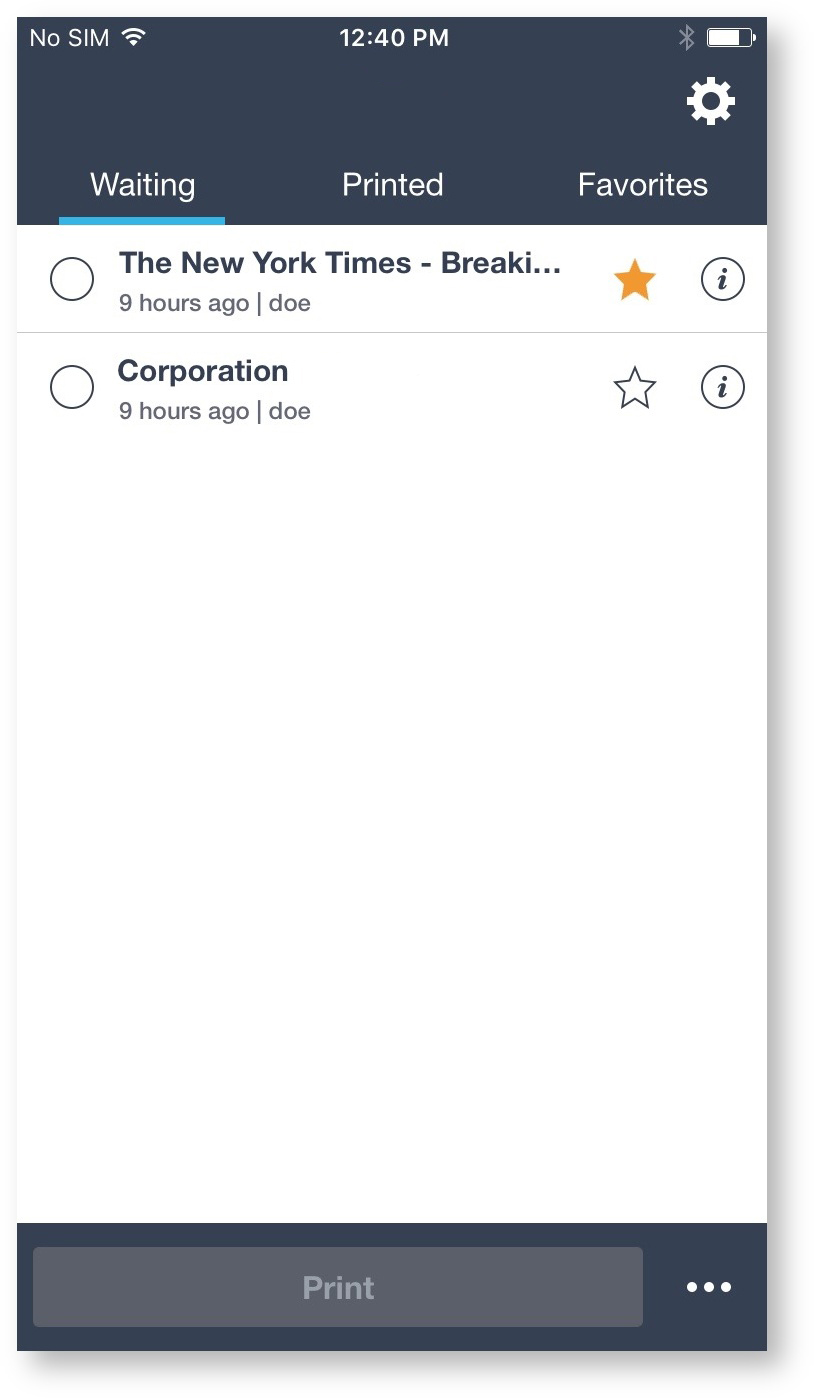The height and width of the screenshot is (1399, 815).
Task: Open the Corporation job title
Action: tap(203, 371)
